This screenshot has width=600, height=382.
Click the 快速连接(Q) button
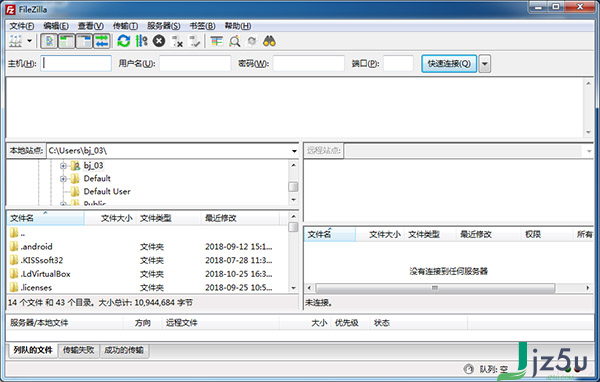point(449,64)
